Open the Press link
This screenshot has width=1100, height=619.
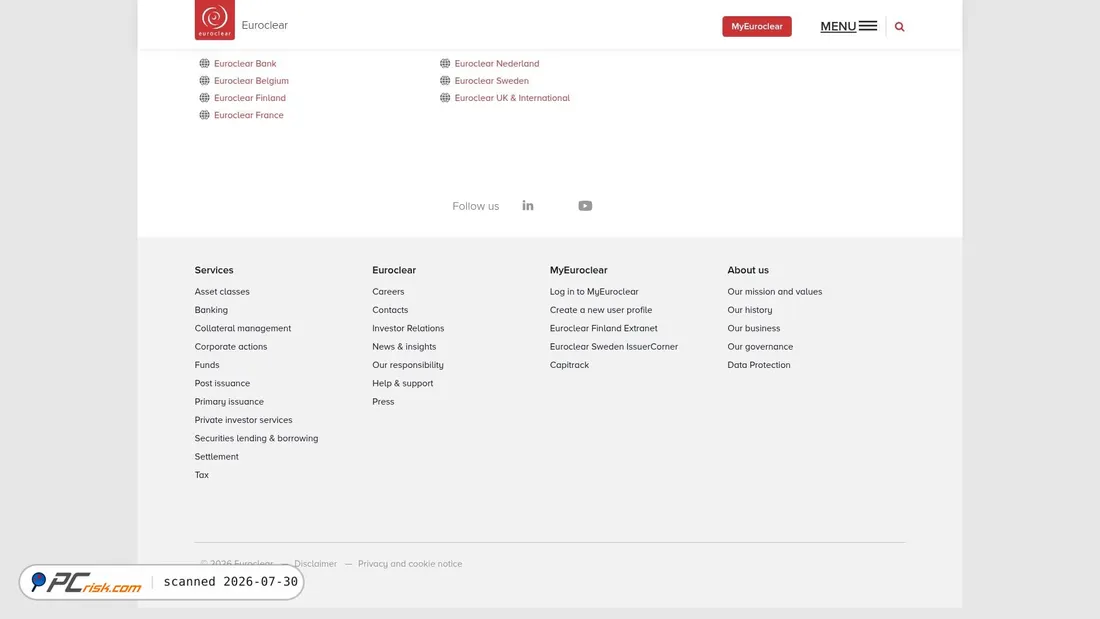(383, 401)
